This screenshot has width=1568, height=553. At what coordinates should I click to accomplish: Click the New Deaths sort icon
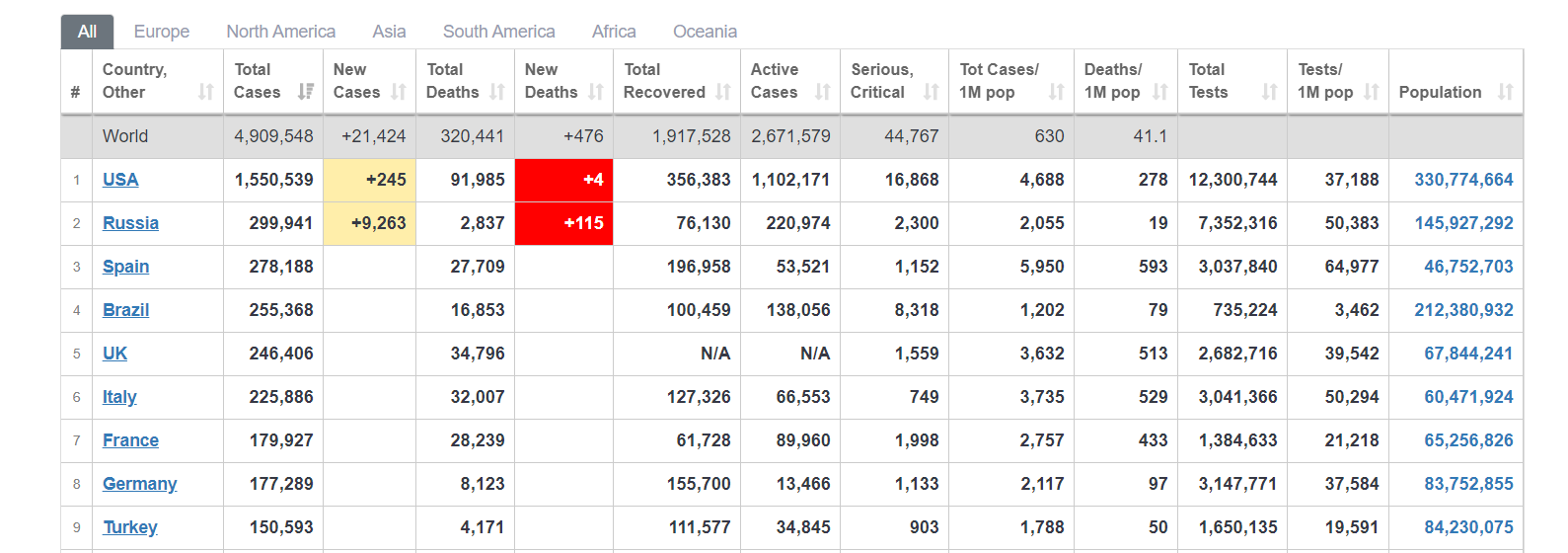596,92
